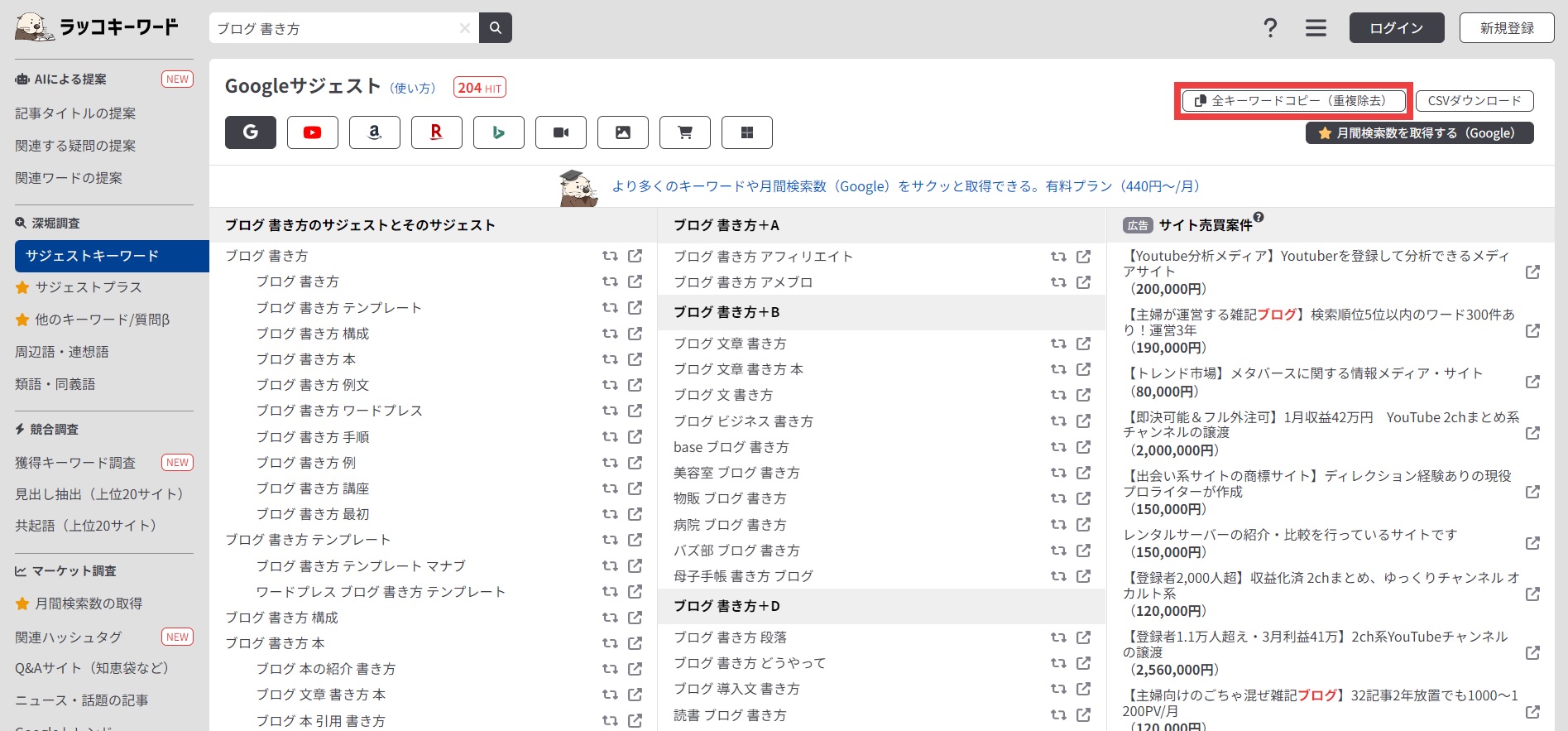Re-search suggestions for ブログ 書き方 アフィリエイト
The image size is (1568, 731).
pyautogui.click(x=1058, y=257)
